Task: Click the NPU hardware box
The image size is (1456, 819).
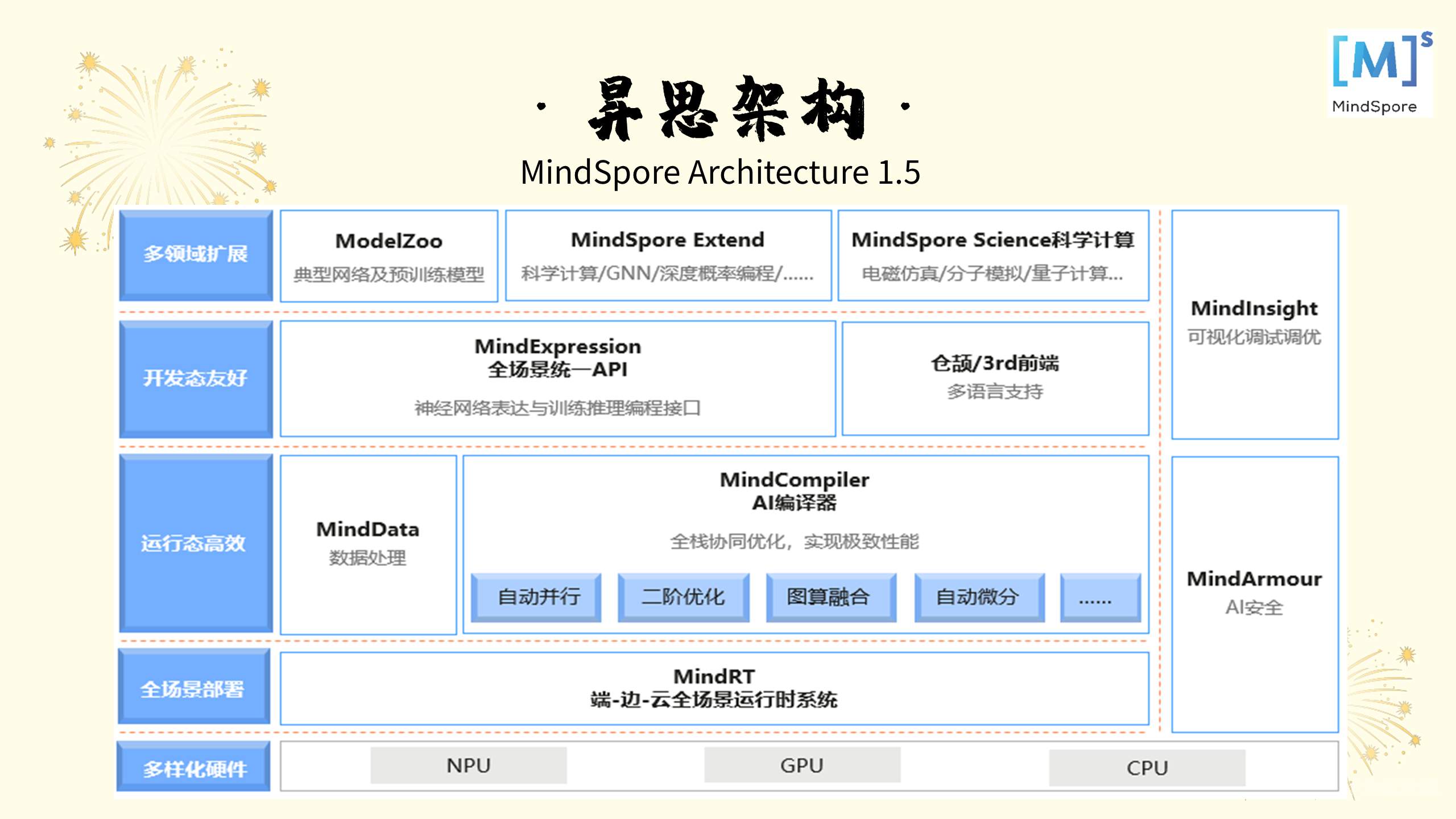Action: click(468, 766)
